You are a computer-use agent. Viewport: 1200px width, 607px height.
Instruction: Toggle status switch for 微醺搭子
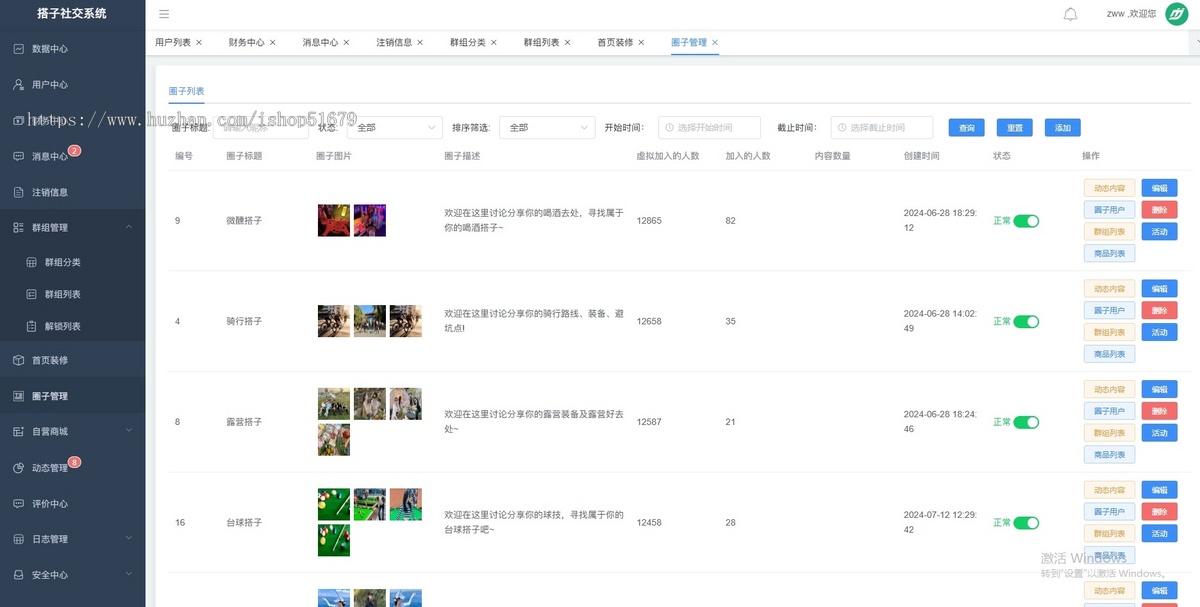point(1026,221)
